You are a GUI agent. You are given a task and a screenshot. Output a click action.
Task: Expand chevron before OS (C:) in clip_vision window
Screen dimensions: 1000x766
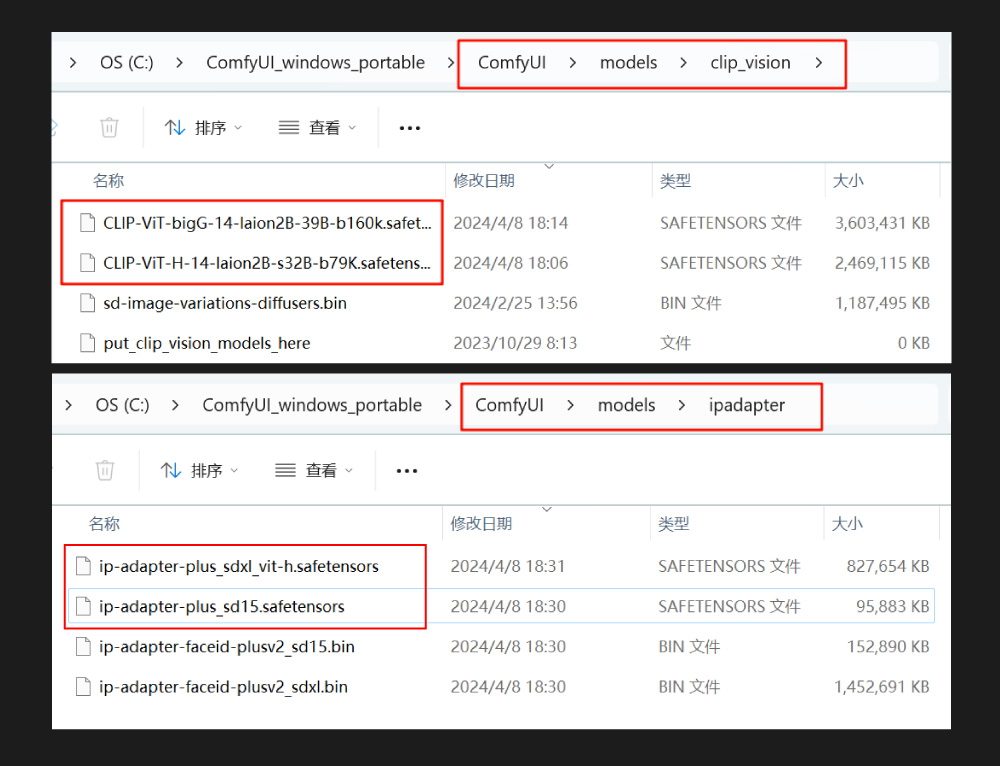(x=73, y=63)
